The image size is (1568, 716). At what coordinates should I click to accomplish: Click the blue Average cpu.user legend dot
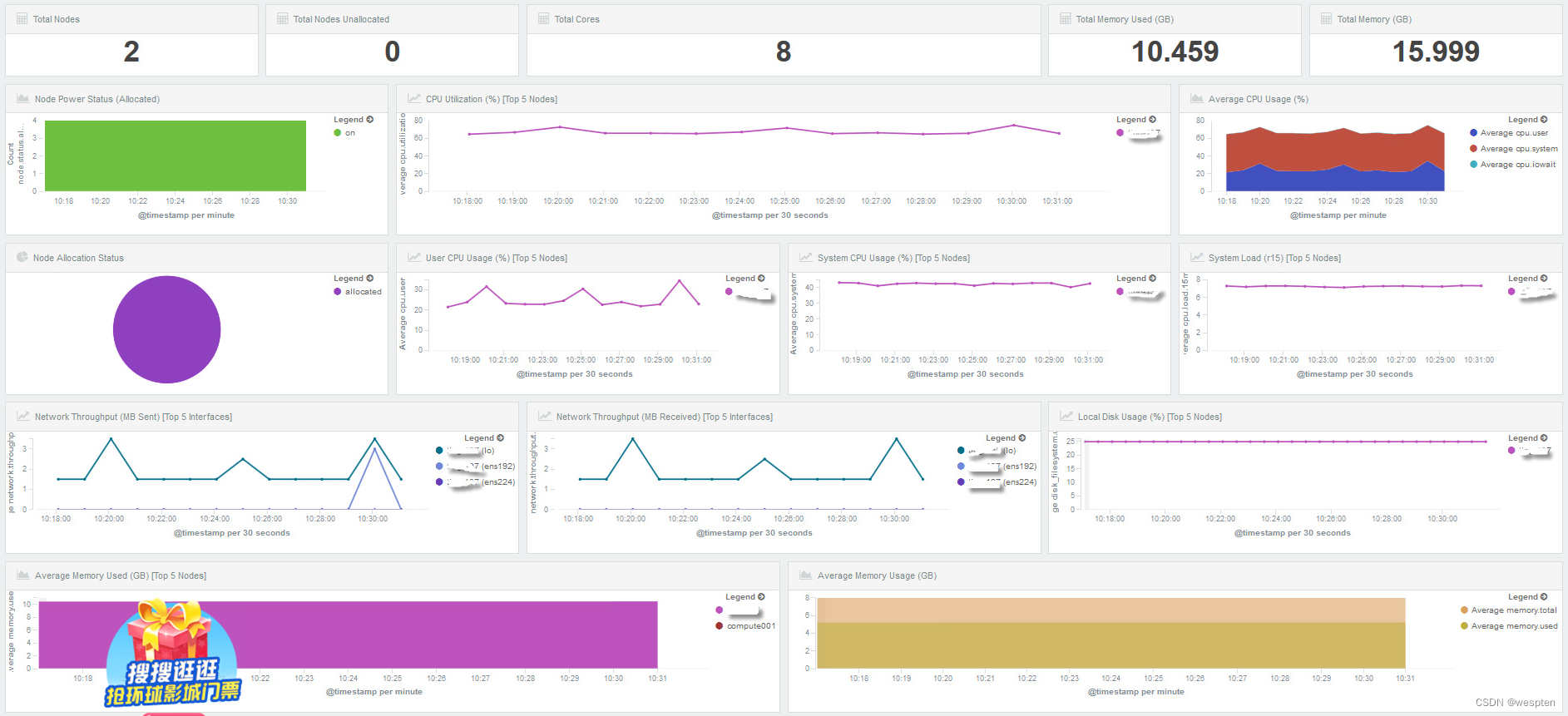pyautogui.click(x=1473, y=133)
